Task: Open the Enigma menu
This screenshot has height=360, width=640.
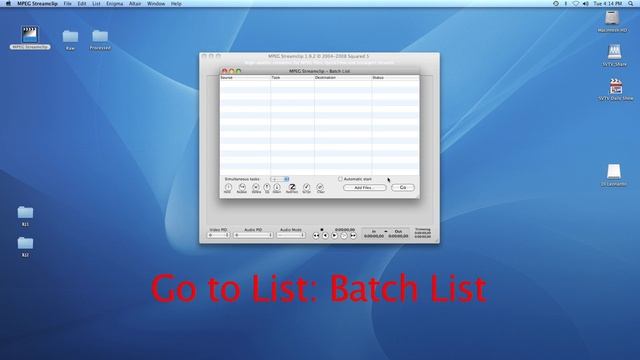Action: coord(114,4)
